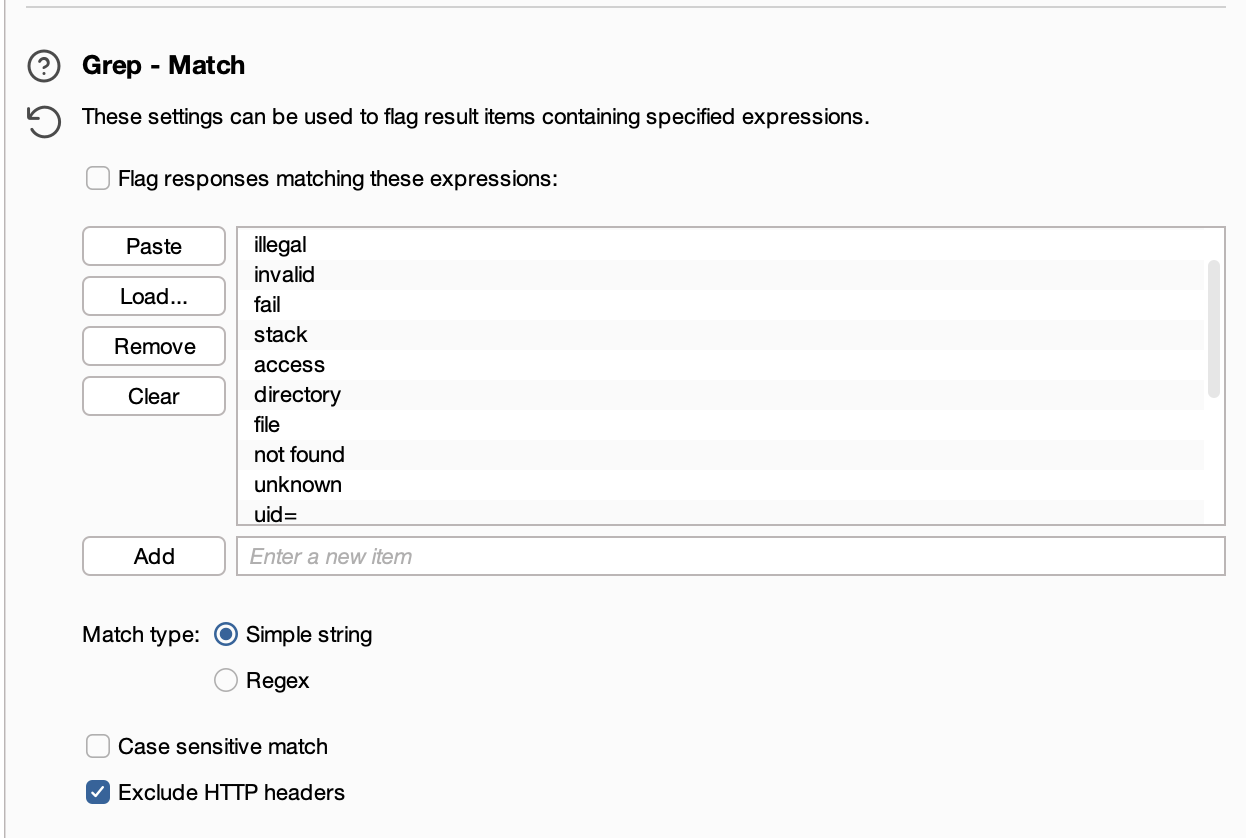Select the 'illegal' list entry
The image size is (1246, 838).
(x=281, y=245)
